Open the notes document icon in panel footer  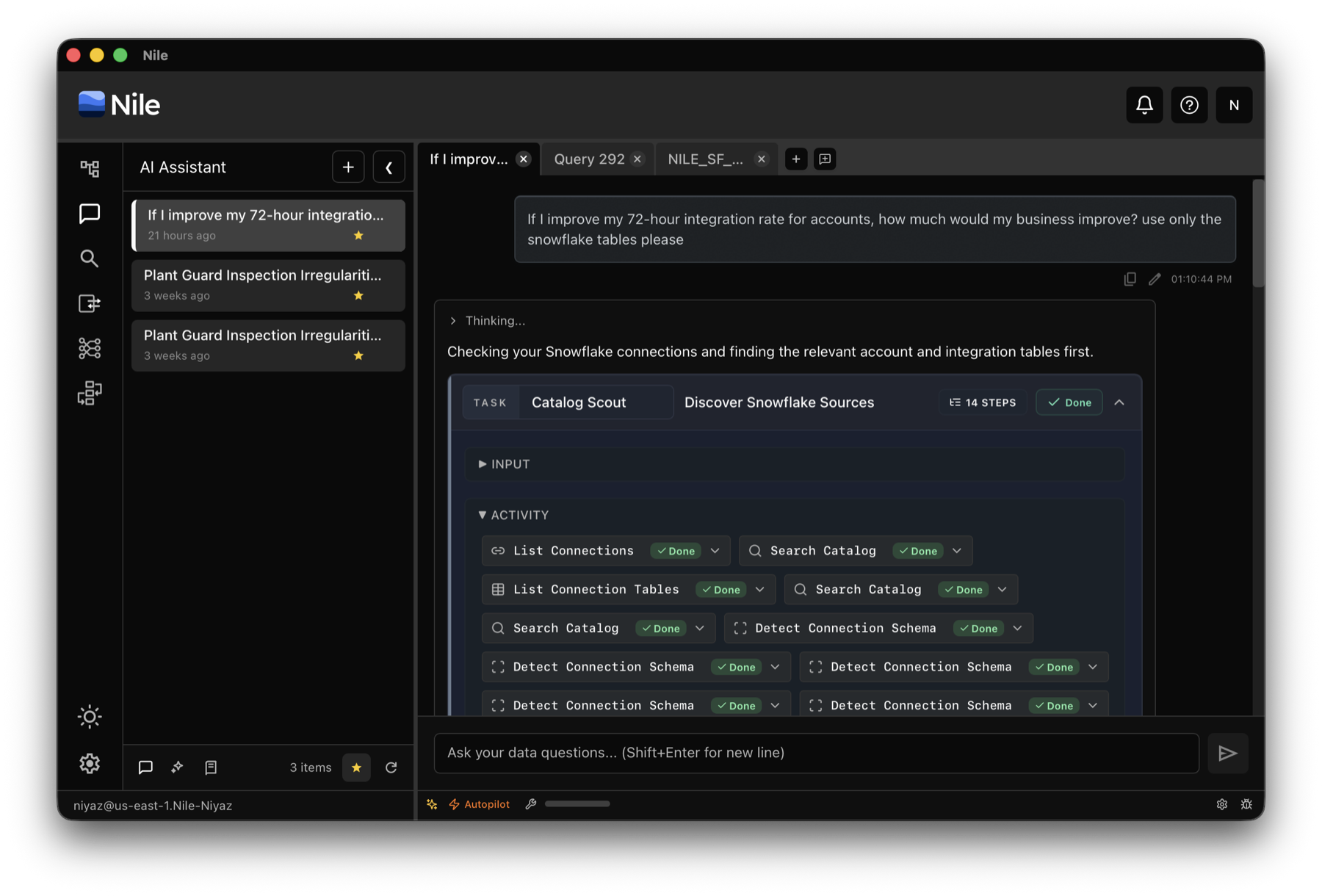[x=211, y=767]
